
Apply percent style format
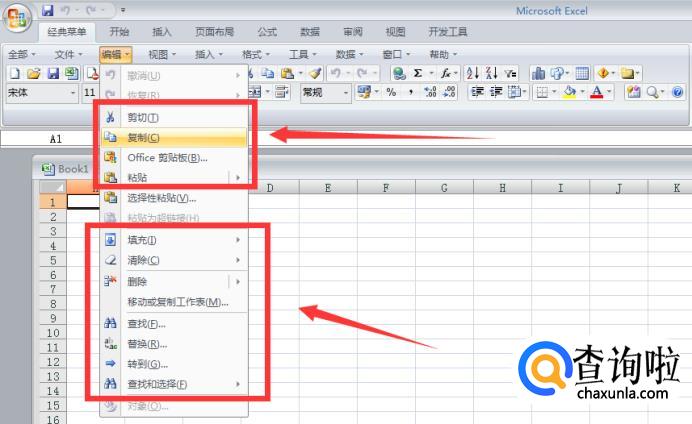coord(391,92)
